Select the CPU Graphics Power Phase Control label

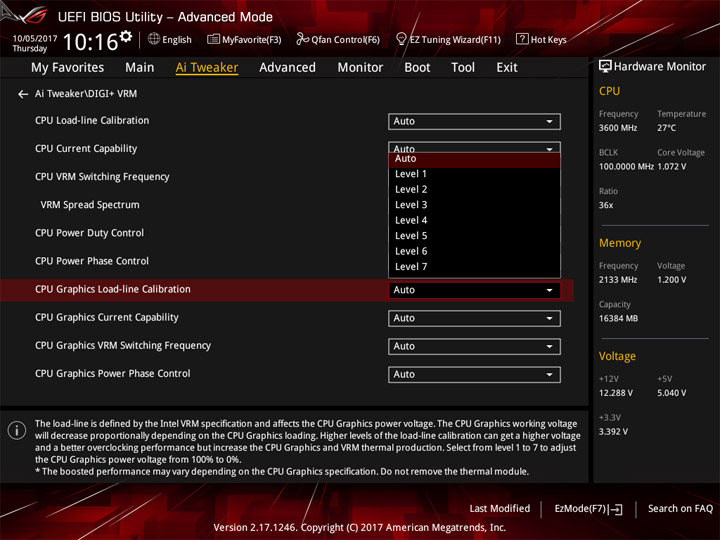tap(112, 373)
